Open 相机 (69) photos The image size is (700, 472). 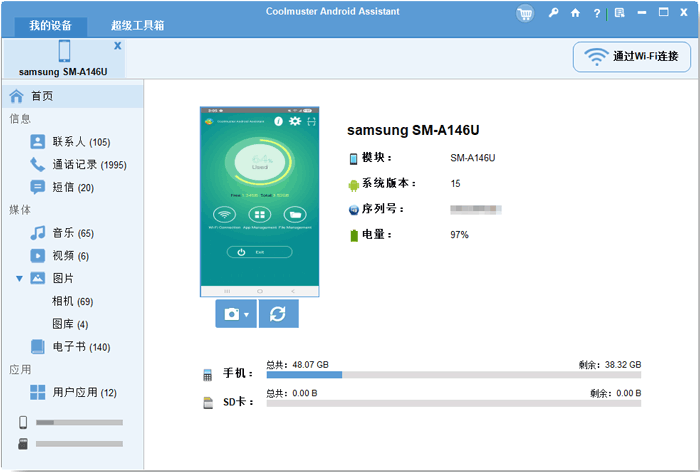[72, 301]
